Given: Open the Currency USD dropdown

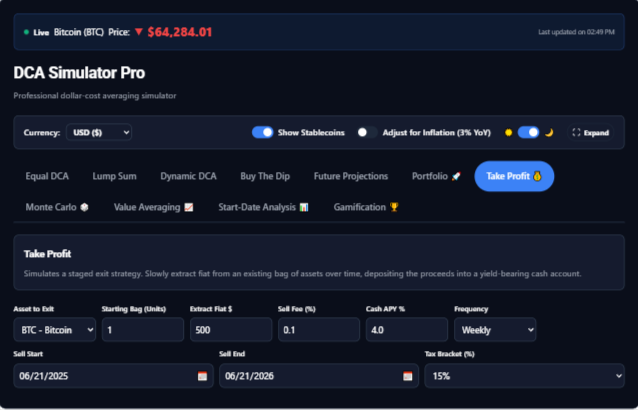Looking at the screenshot, I should point(99,132).
